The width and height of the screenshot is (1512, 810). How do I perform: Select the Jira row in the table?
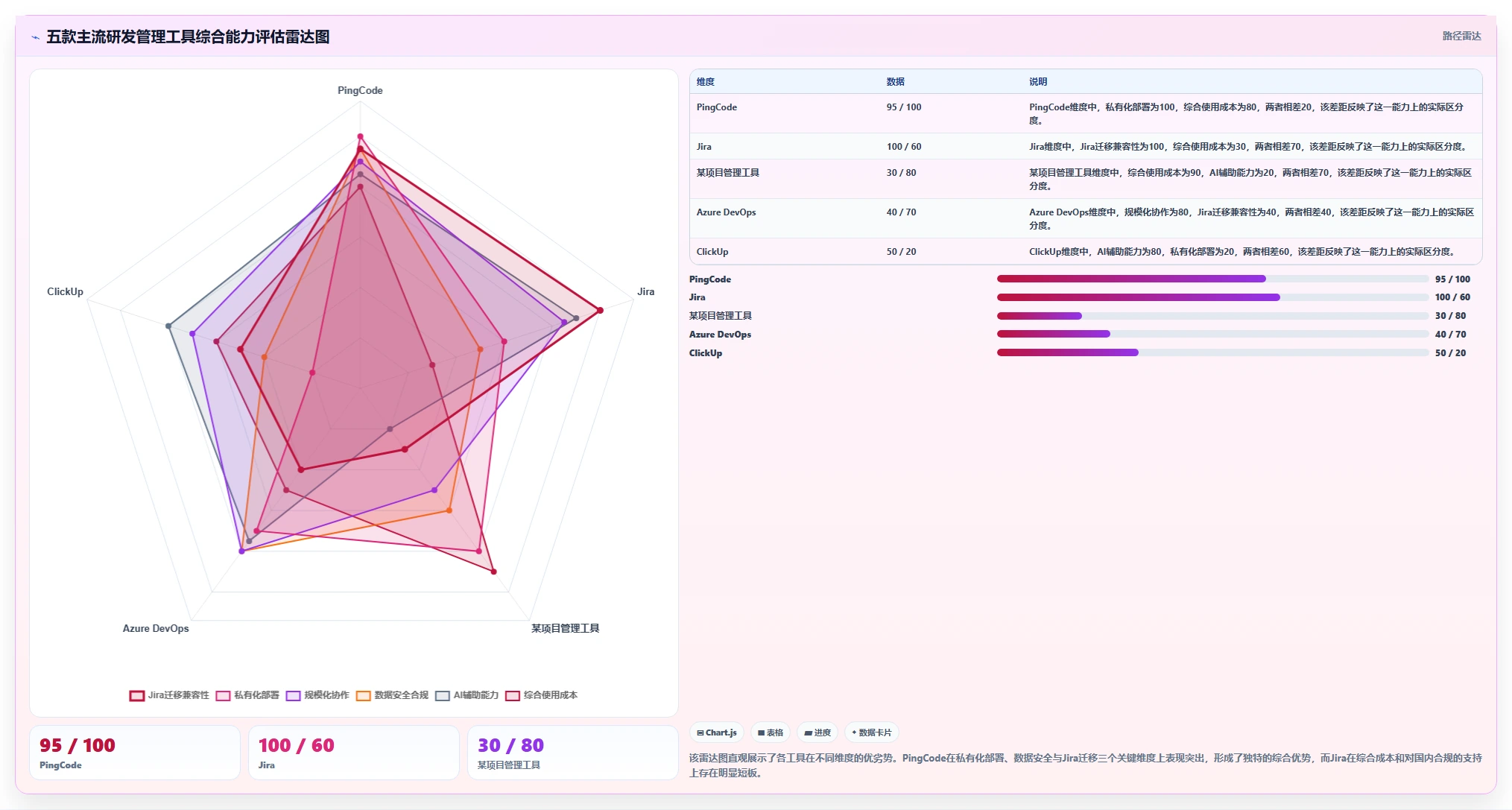pos(1086,147)
